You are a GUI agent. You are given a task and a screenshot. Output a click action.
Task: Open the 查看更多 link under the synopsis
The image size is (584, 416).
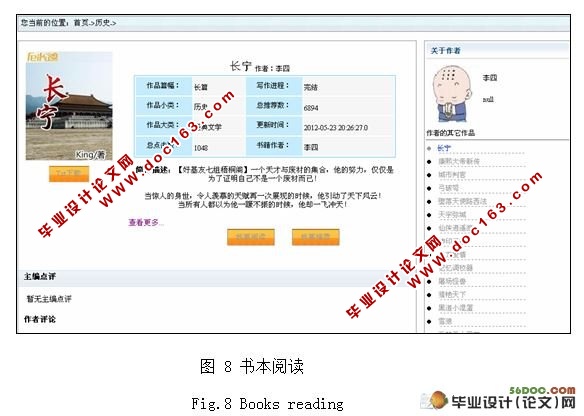coord(146,222)
